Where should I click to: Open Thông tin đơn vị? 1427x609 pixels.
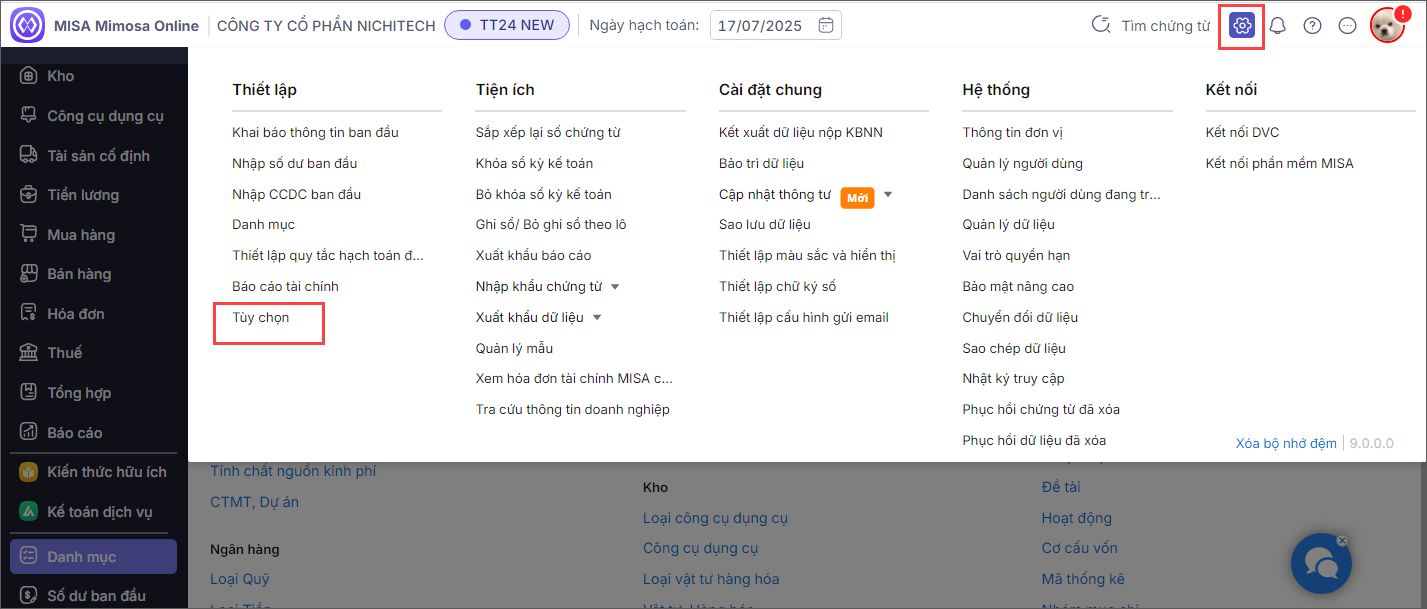click(1013, 132)
